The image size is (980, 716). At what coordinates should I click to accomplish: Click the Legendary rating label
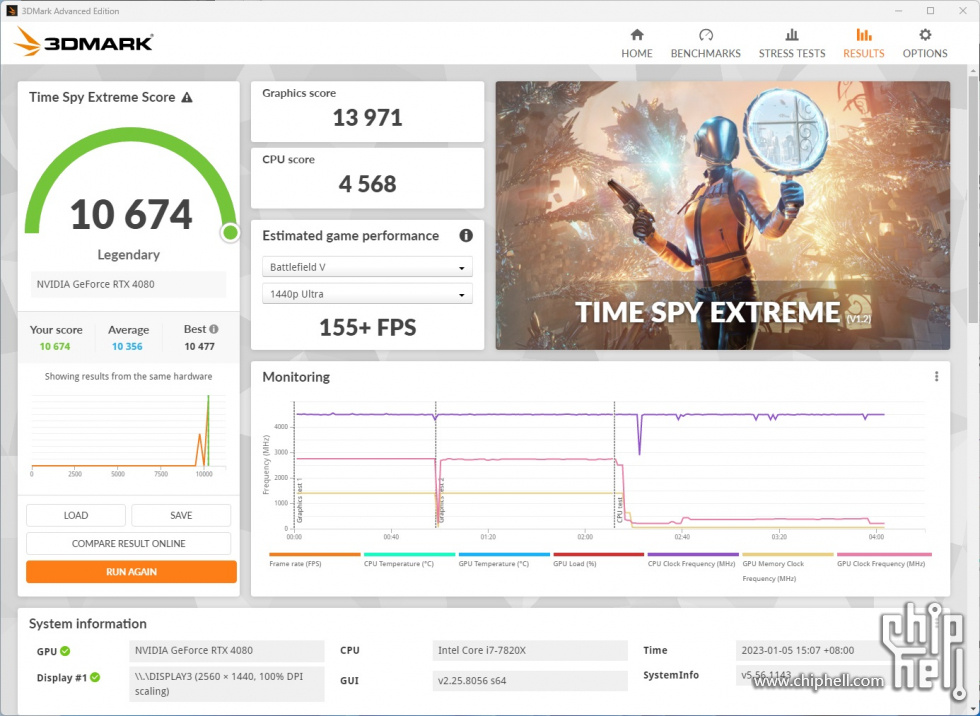pyautogui.click(x=129, y=255)
